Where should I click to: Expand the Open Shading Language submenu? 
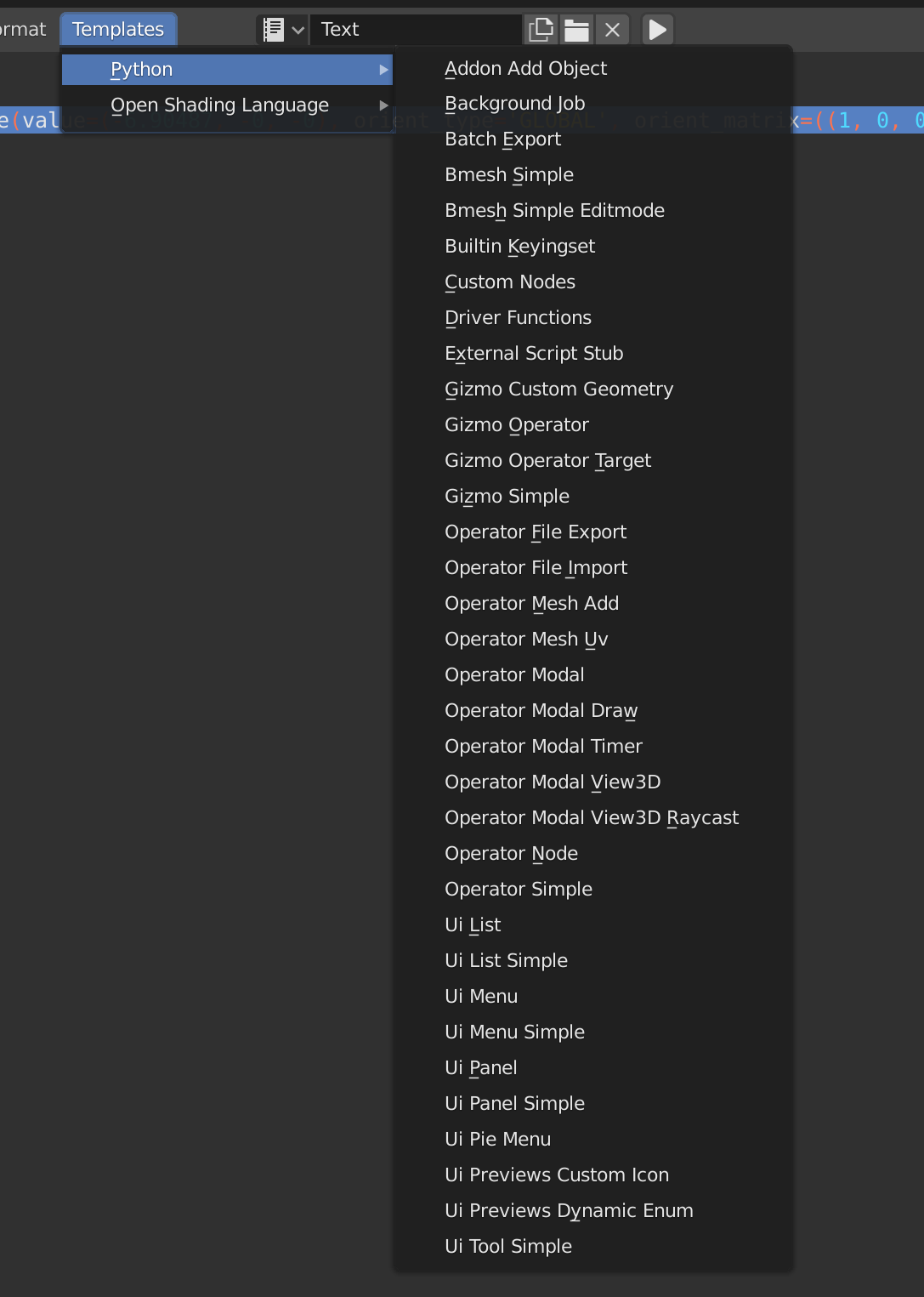227,105
